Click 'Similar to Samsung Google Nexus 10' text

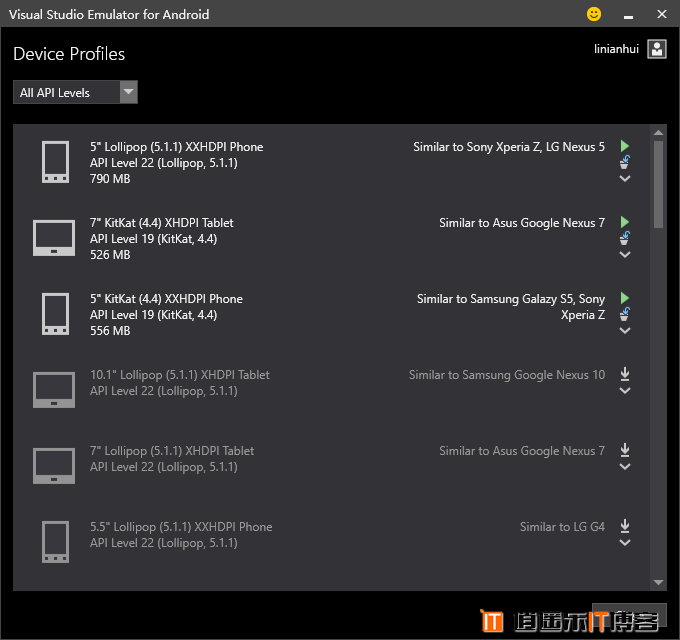(507, 375)
